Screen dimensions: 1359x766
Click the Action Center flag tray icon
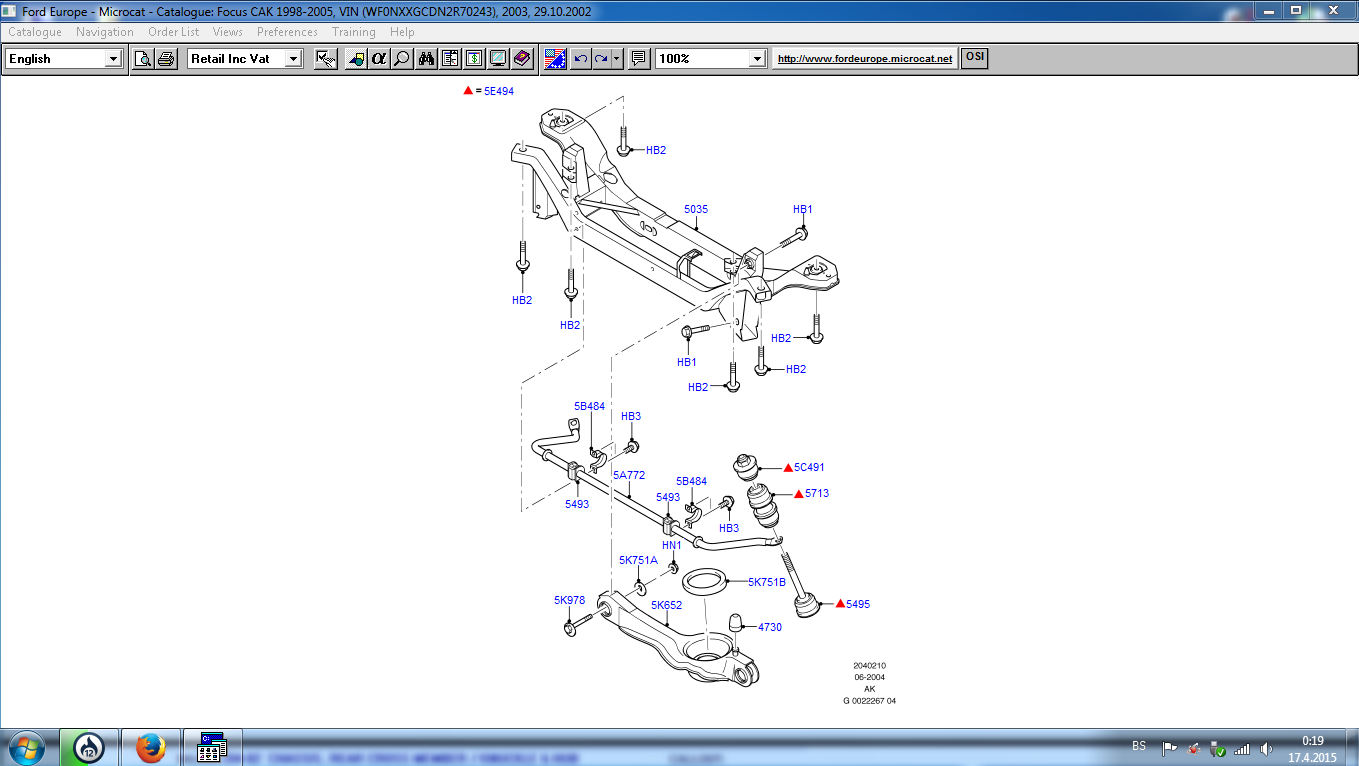pyautogui.click(x=1168, y=748)
